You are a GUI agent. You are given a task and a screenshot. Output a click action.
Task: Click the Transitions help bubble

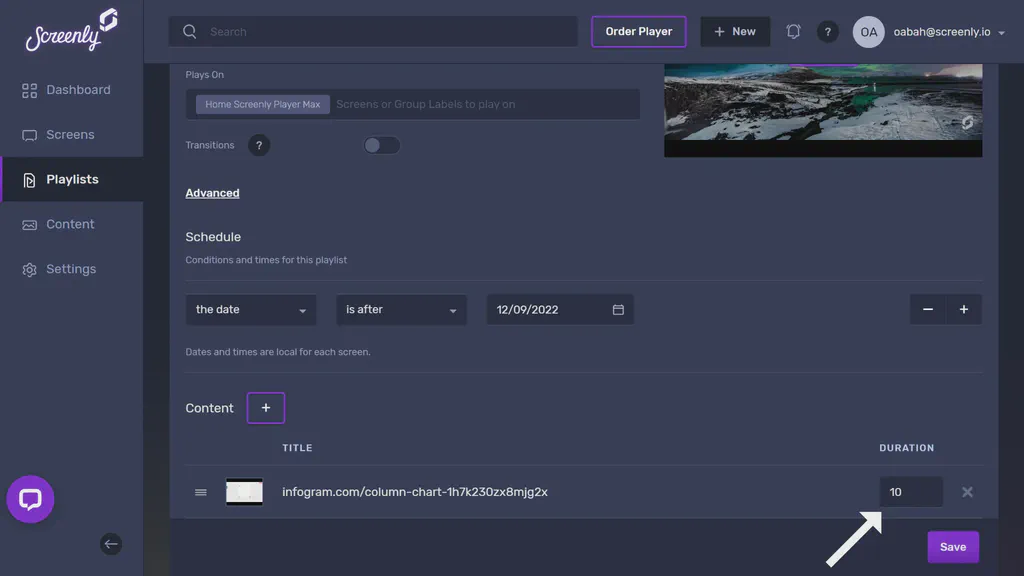pyautogui.click(x=258, y=145)
